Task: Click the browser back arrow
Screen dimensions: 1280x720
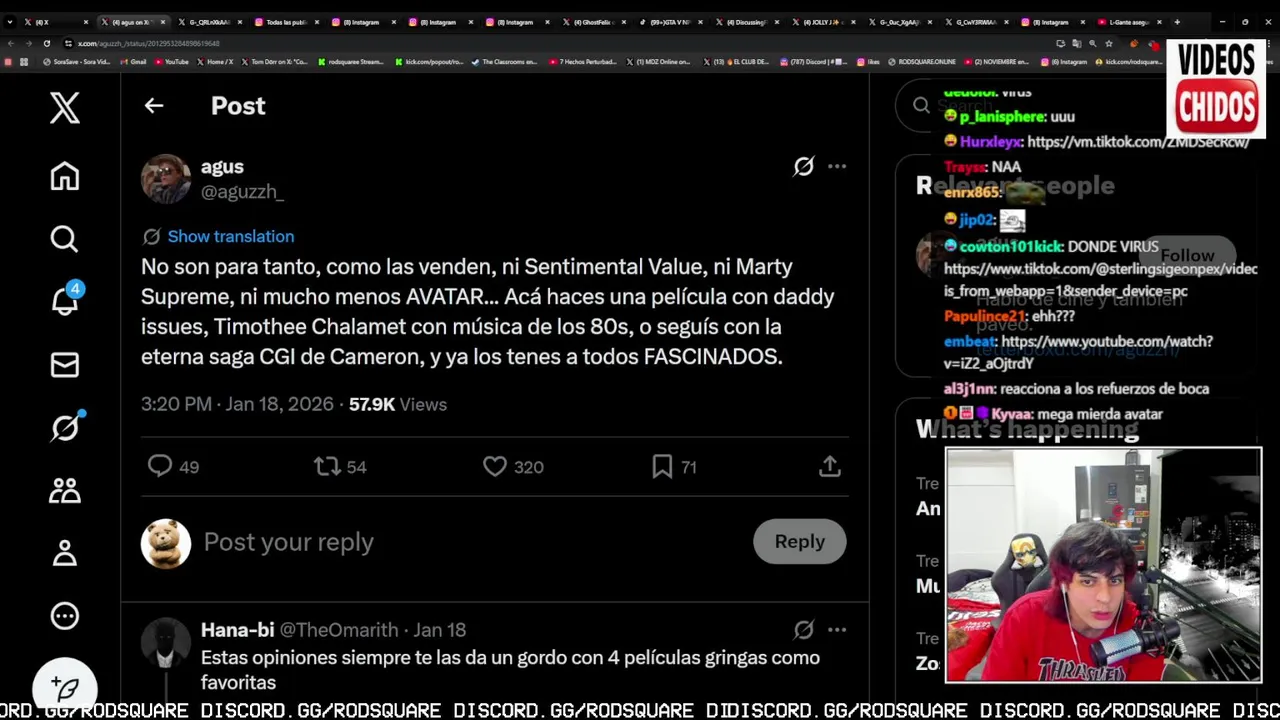Action: [11, 43]
